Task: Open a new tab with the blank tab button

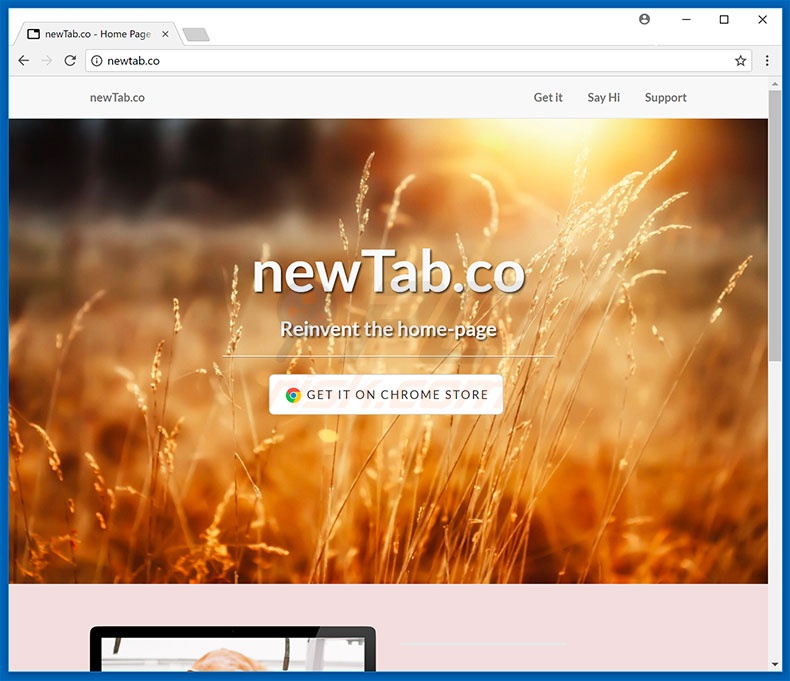Action: [x=196, y=34]
